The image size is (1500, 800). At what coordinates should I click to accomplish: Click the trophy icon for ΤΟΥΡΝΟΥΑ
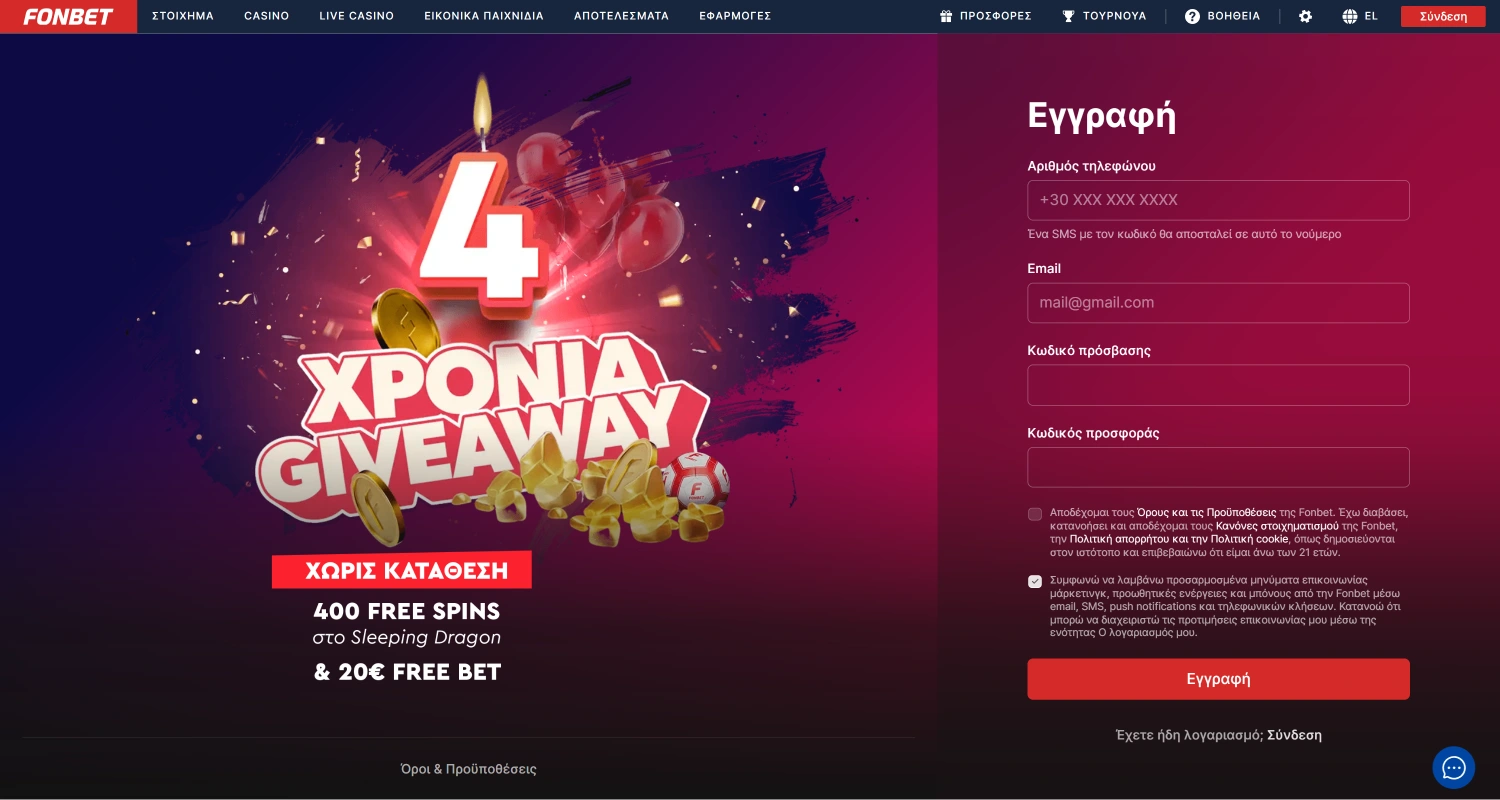(1068, 16)
